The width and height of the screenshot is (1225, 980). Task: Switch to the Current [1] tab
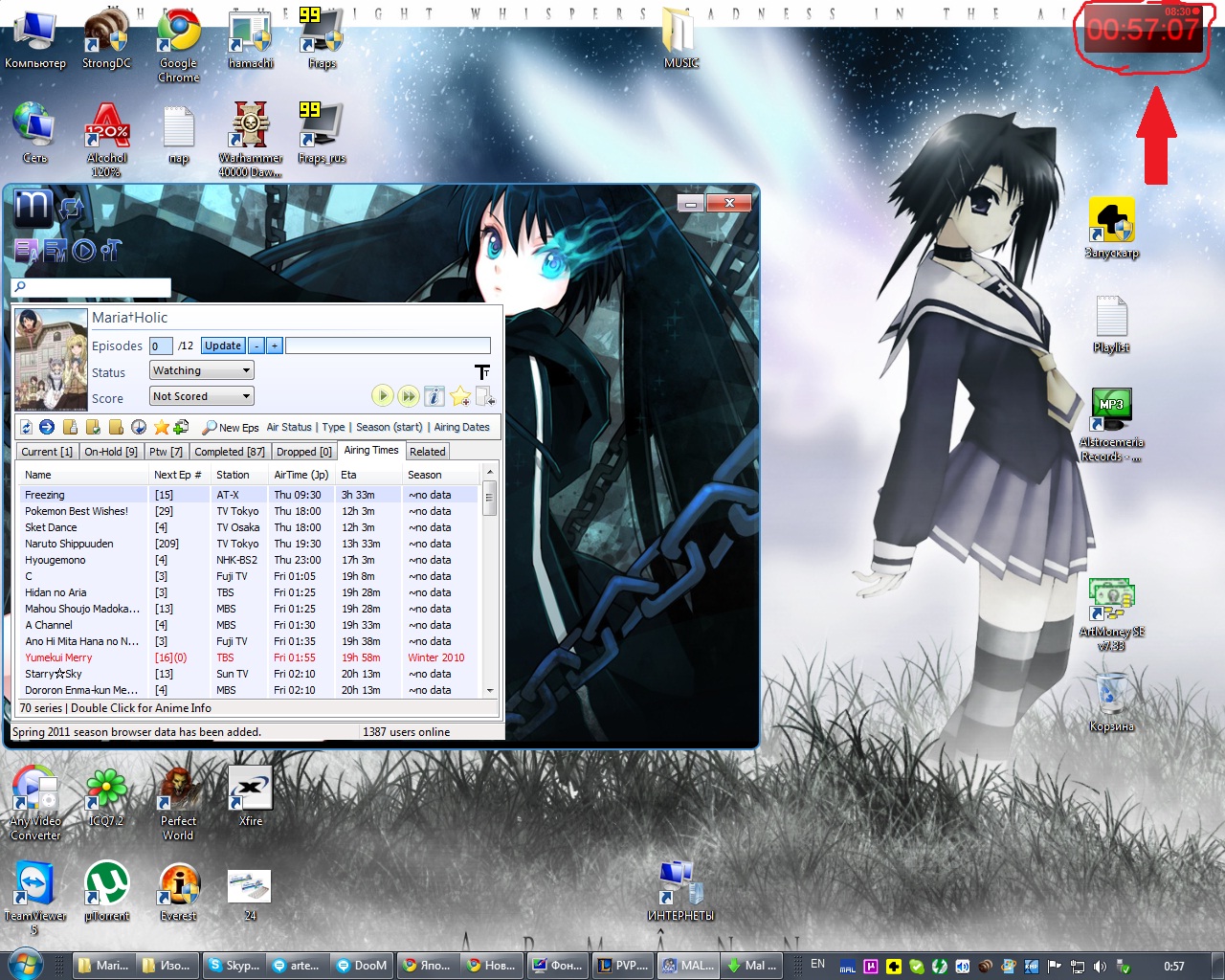pyautogui.click(x=47, y=452)
